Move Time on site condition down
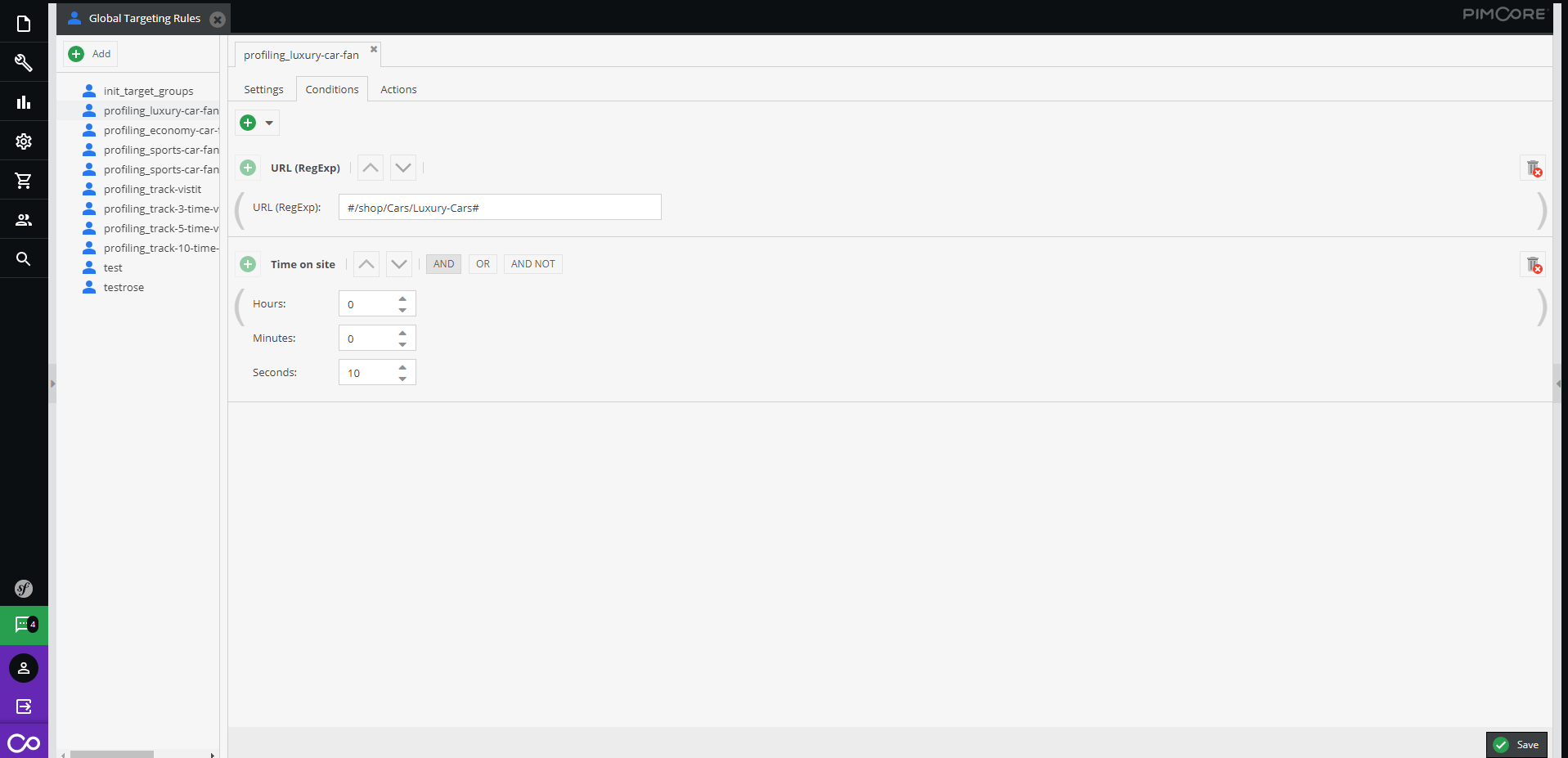The width and height of the screenshot is (1568, 758). pyautogui.click(x=399, y=264)
